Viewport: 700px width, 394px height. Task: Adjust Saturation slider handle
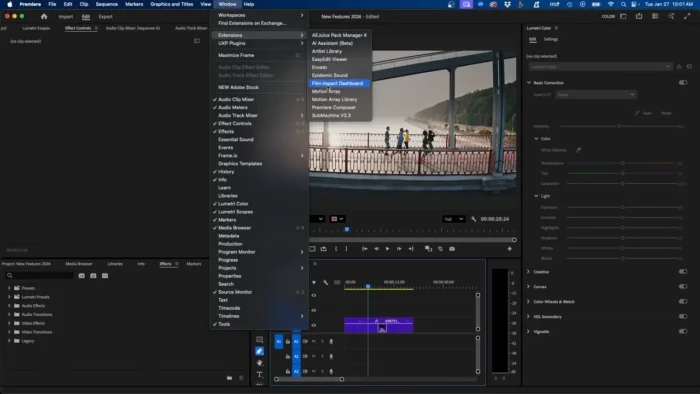(623, 183)
